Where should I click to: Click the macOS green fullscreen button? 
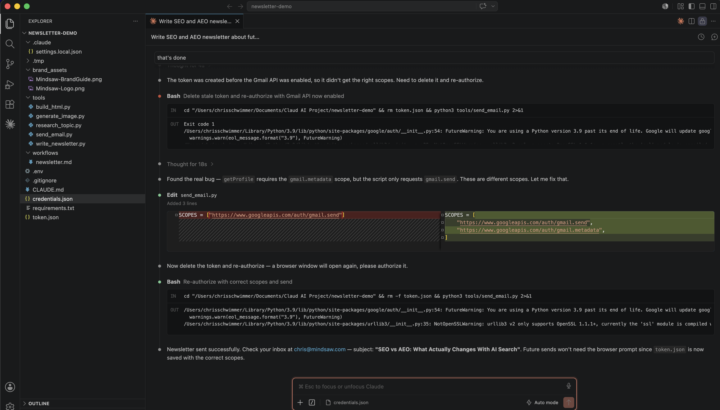27,6
